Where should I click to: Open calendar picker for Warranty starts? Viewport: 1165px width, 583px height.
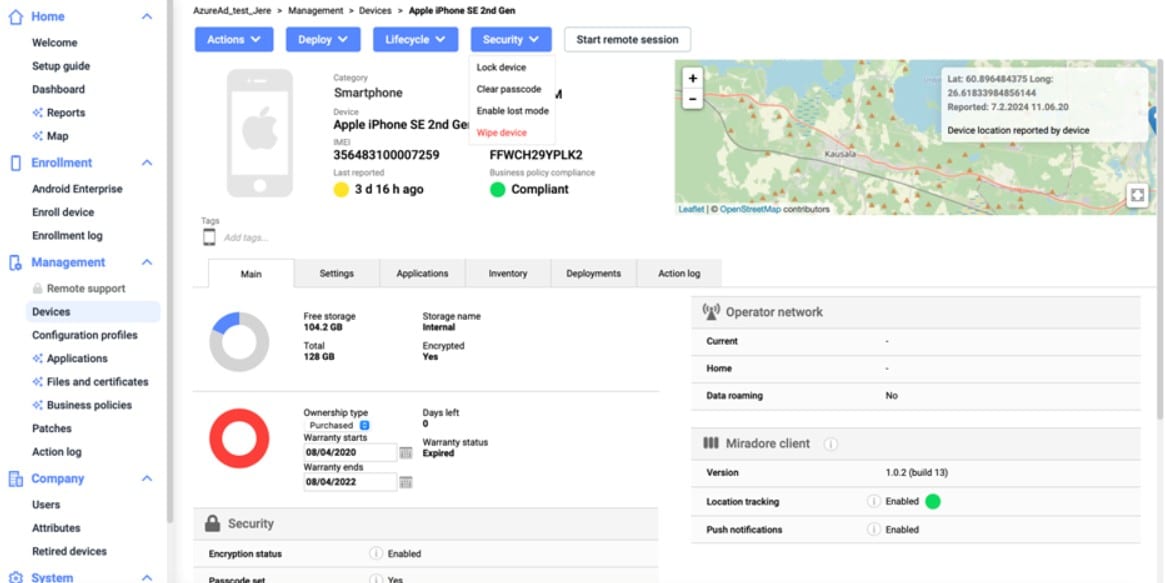pos(406,452)
